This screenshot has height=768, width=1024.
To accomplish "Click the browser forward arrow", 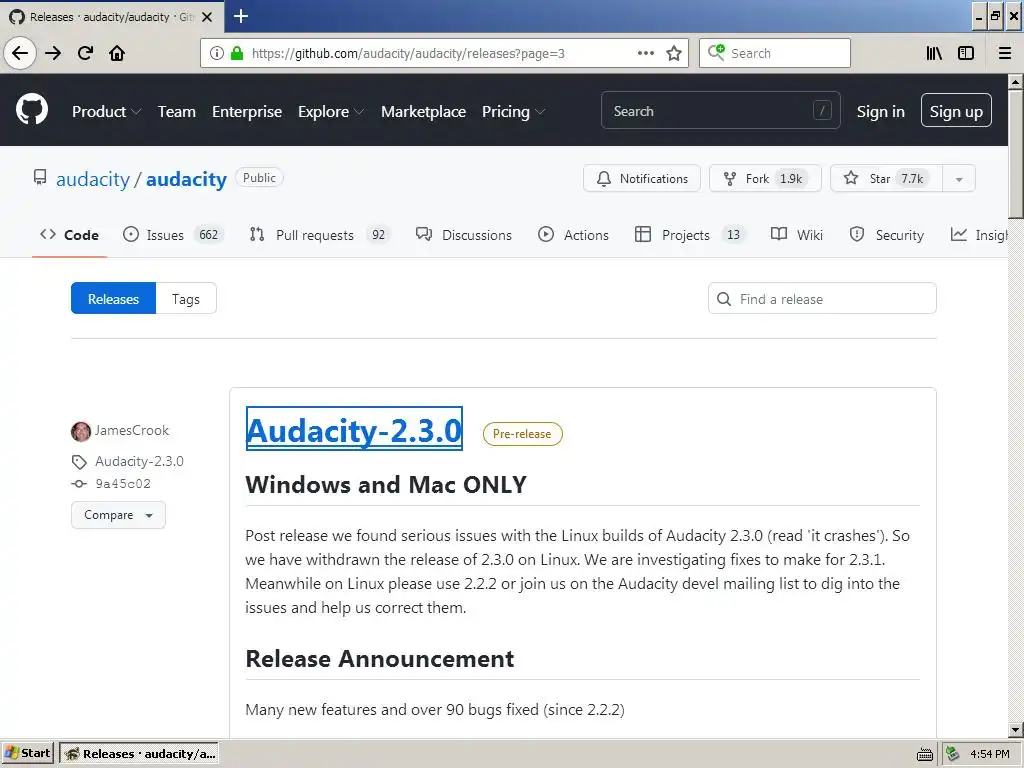I will (x=53, y=53).
